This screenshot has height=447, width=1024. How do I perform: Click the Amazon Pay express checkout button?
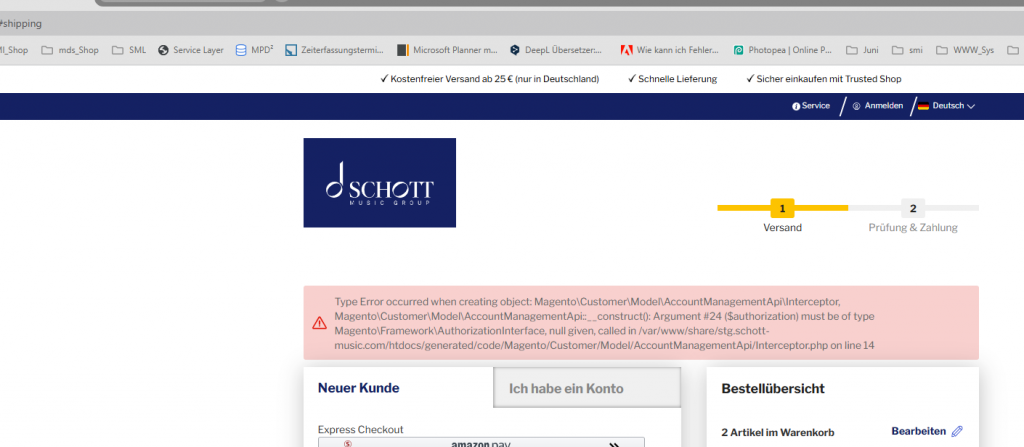pyautogui.click(x=481, y=442)
